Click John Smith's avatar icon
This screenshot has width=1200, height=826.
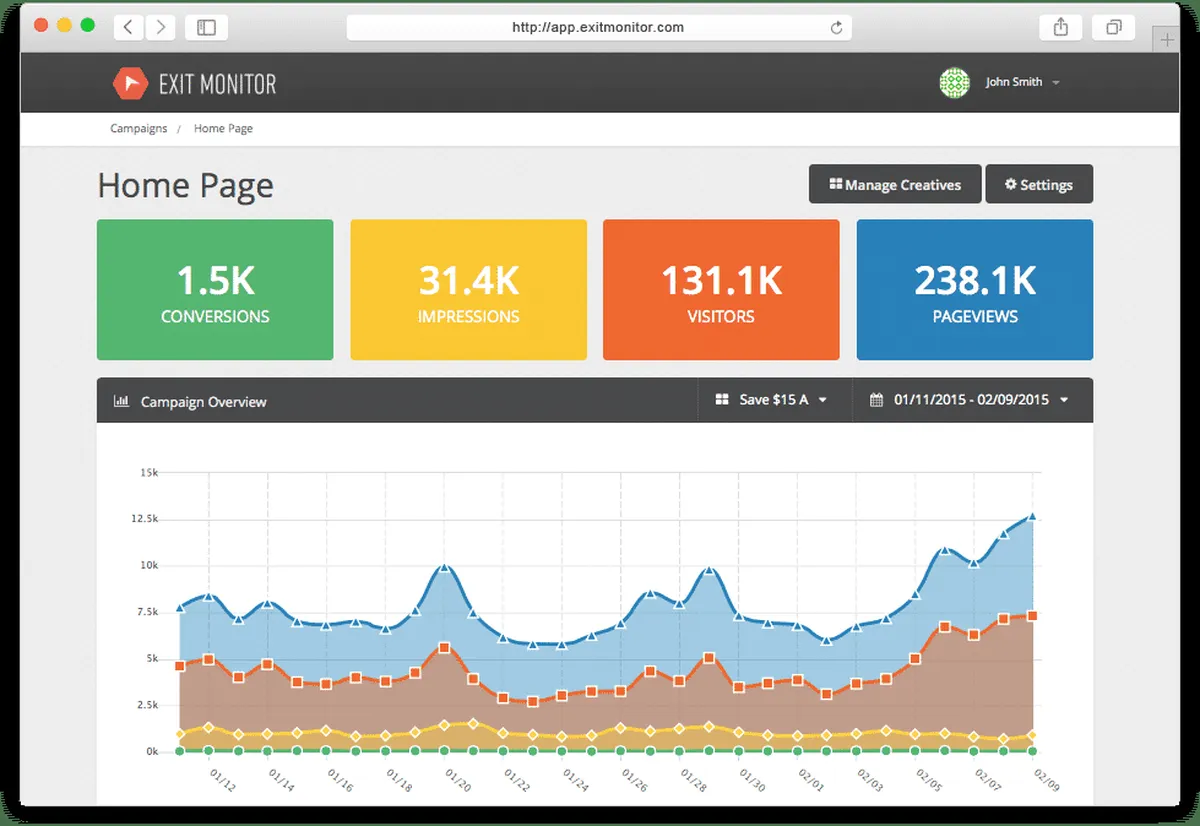click(x=954, y=83)
